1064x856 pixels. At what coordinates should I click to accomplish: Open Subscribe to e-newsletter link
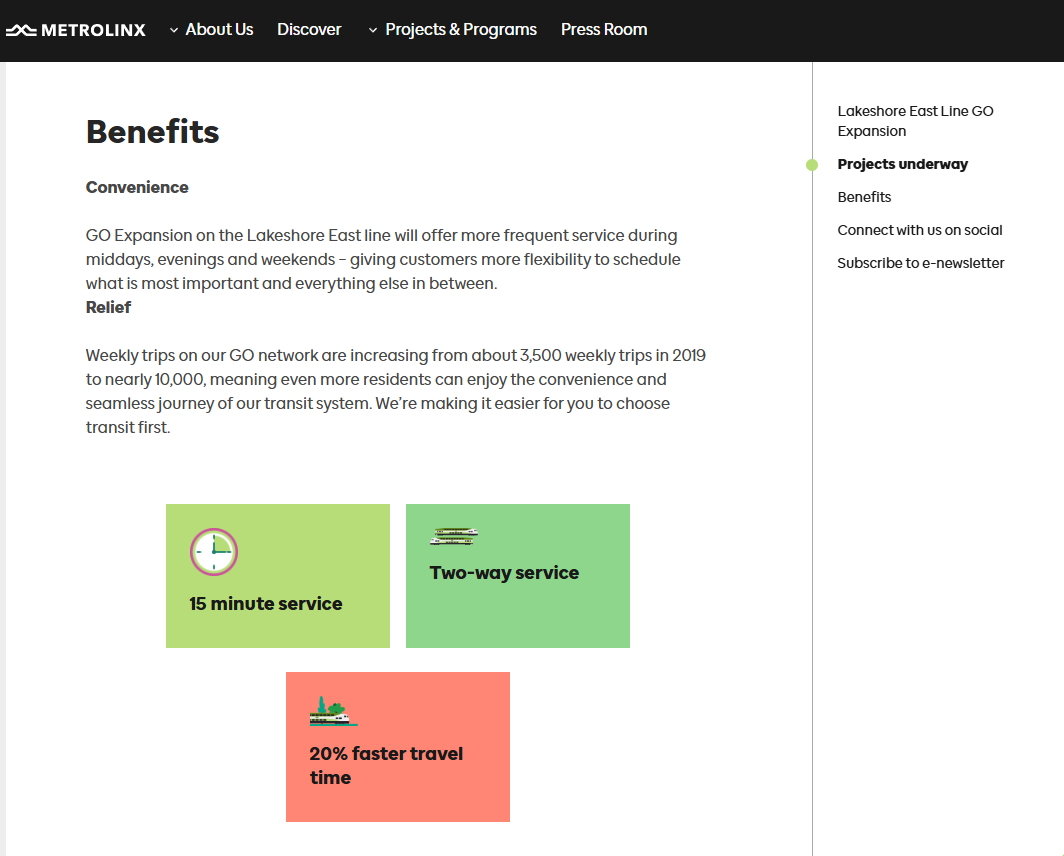[921, 263]
